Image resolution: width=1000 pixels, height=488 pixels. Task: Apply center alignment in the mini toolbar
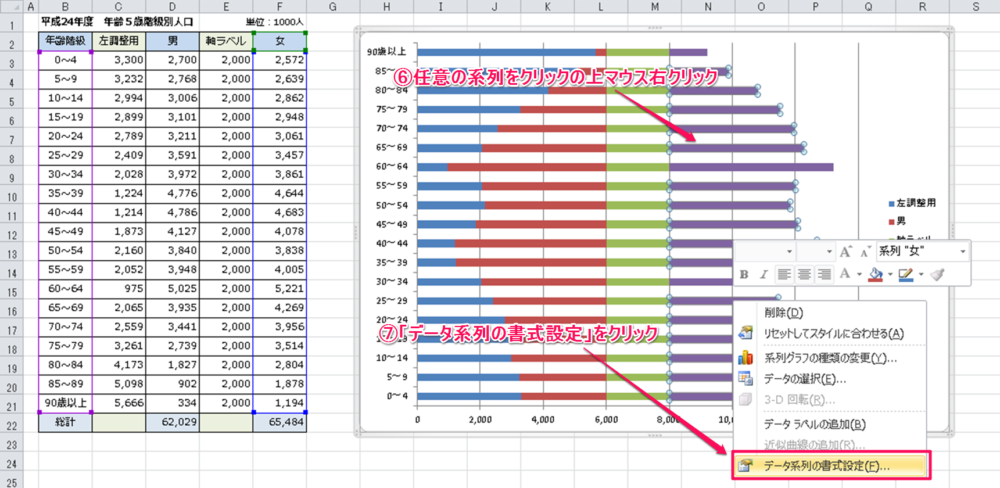[805, 274]
